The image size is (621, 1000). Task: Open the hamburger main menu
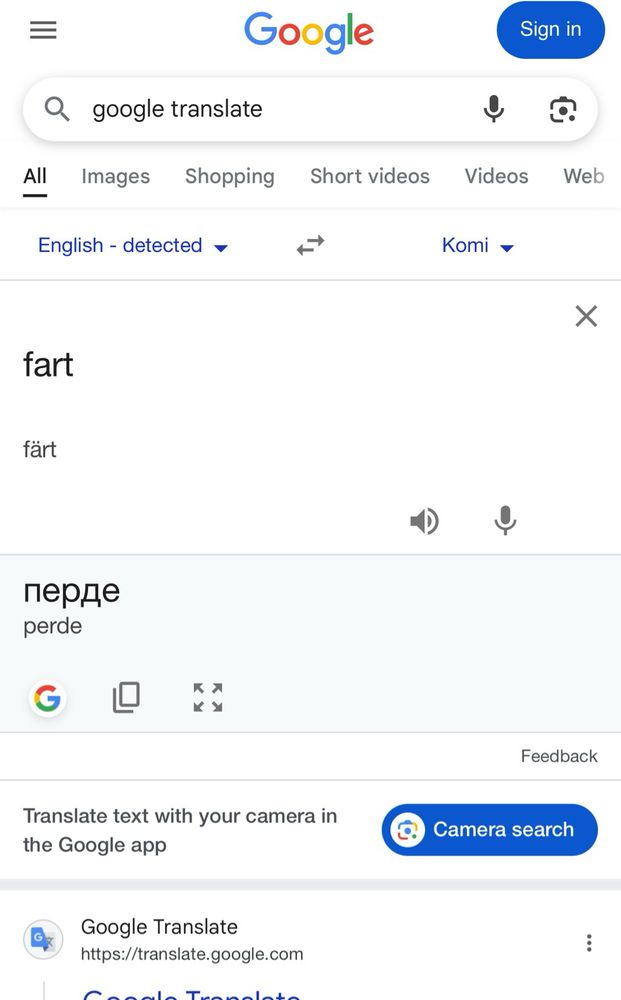(43, 30)
